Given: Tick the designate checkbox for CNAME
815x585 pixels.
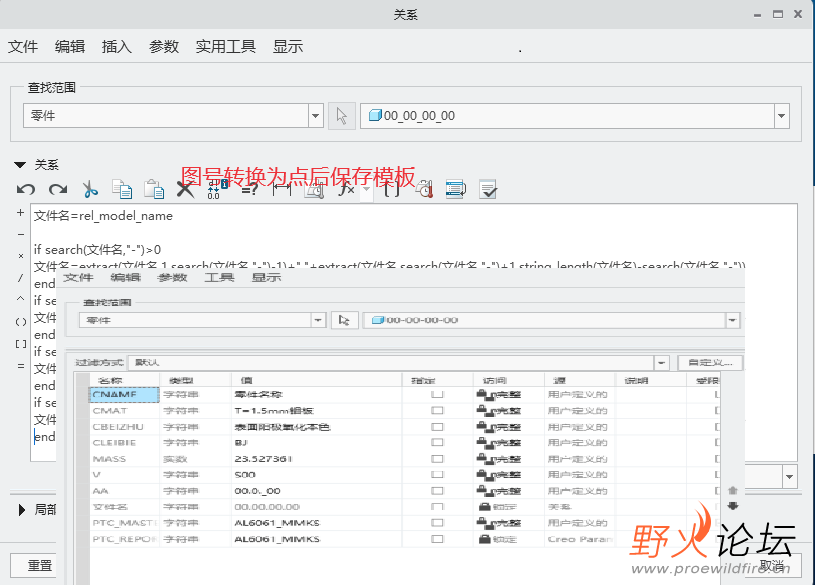Looking at the screenshot, I should point(437,394).
